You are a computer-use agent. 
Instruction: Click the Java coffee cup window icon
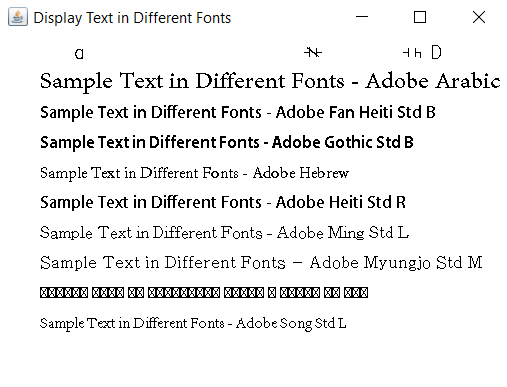click(x=18, y=17)
